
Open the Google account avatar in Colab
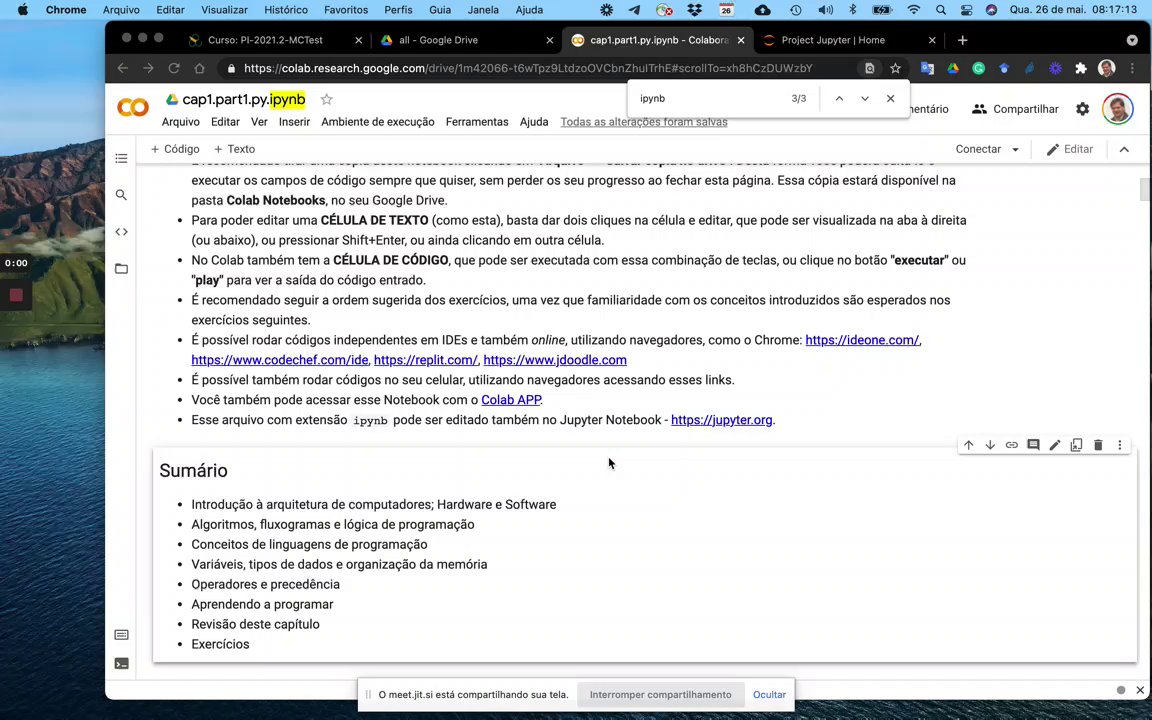(1117, 109)
